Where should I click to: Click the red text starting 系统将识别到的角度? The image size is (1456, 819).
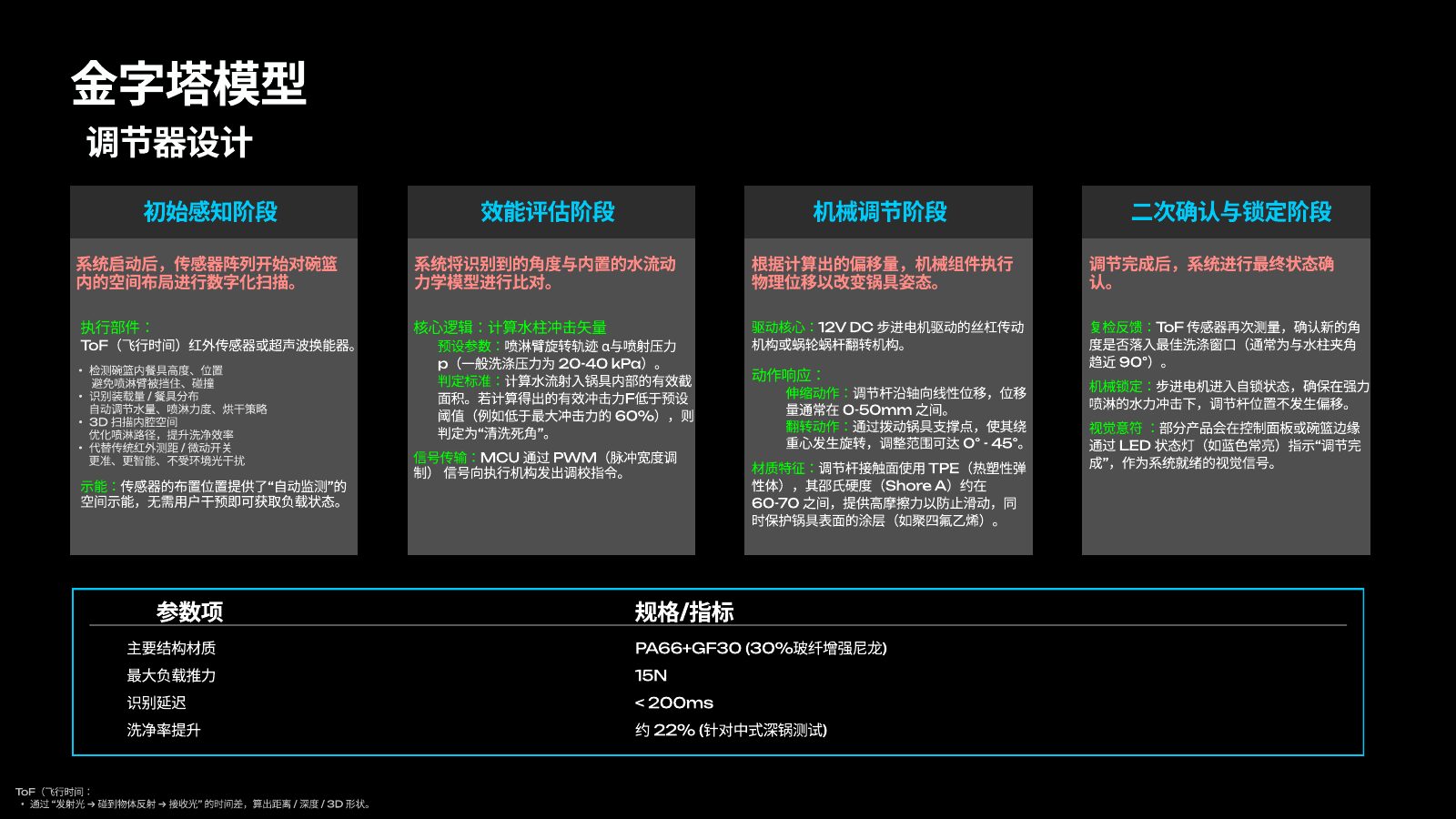click(x=545, y=273)
